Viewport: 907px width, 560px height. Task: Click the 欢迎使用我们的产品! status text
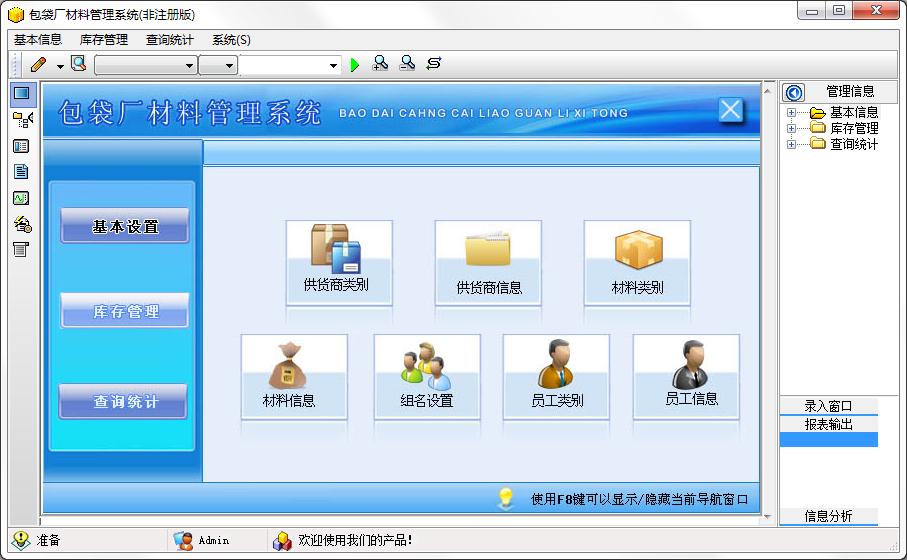click(355, 540)
